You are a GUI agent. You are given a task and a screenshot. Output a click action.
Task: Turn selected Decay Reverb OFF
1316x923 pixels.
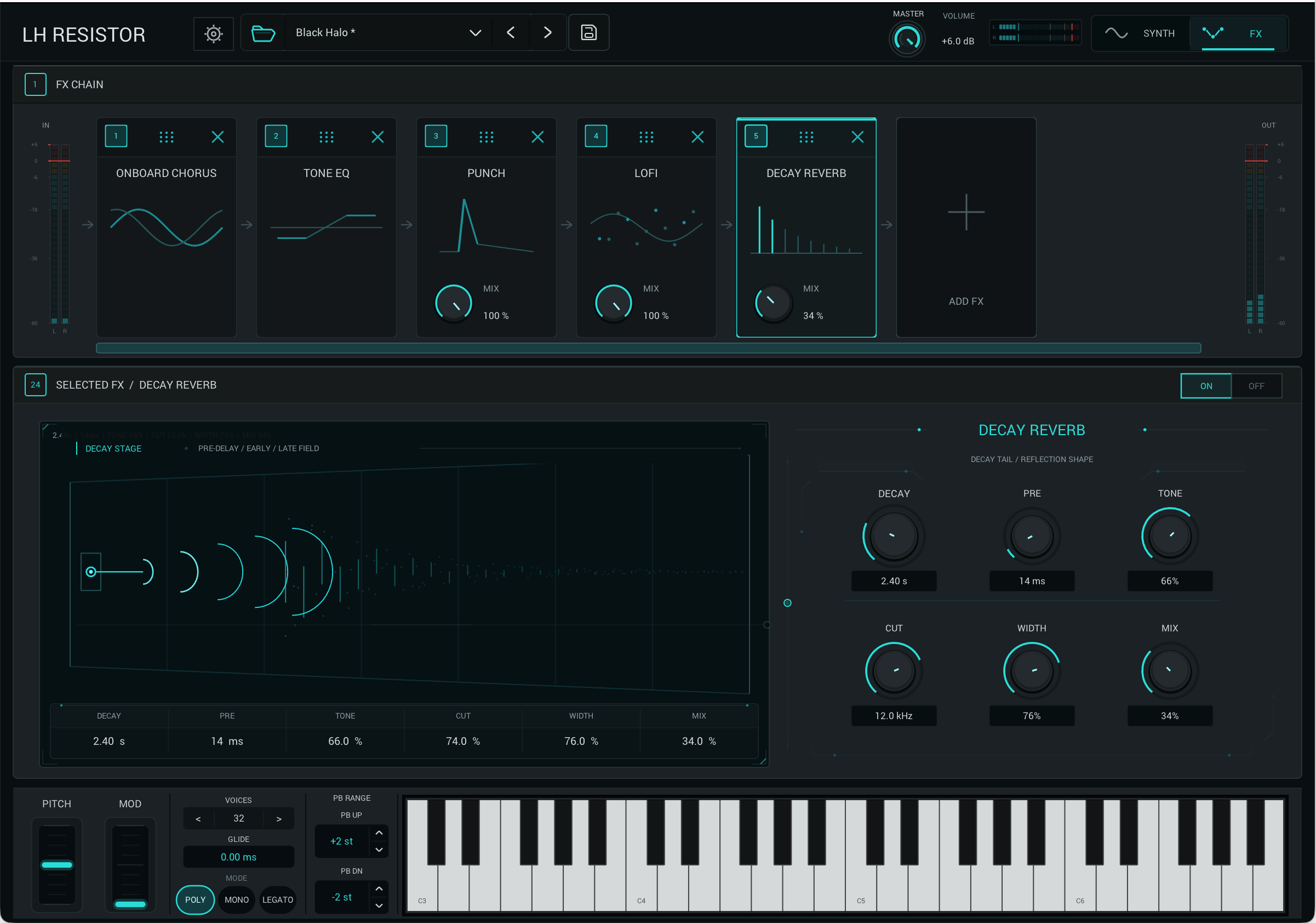coord(1256,386)
